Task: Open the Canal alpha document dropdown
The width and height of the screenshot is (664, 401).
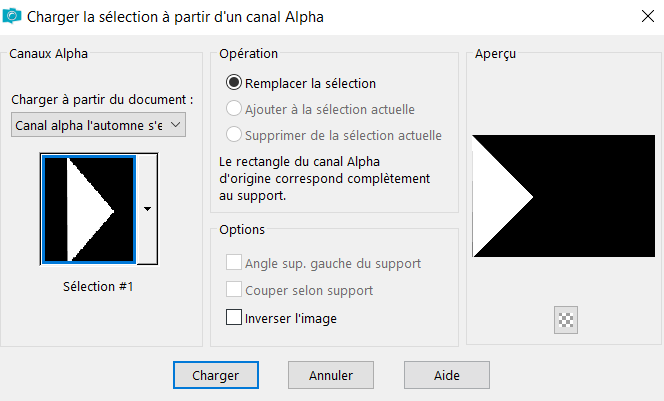Action: pos(98,125)
